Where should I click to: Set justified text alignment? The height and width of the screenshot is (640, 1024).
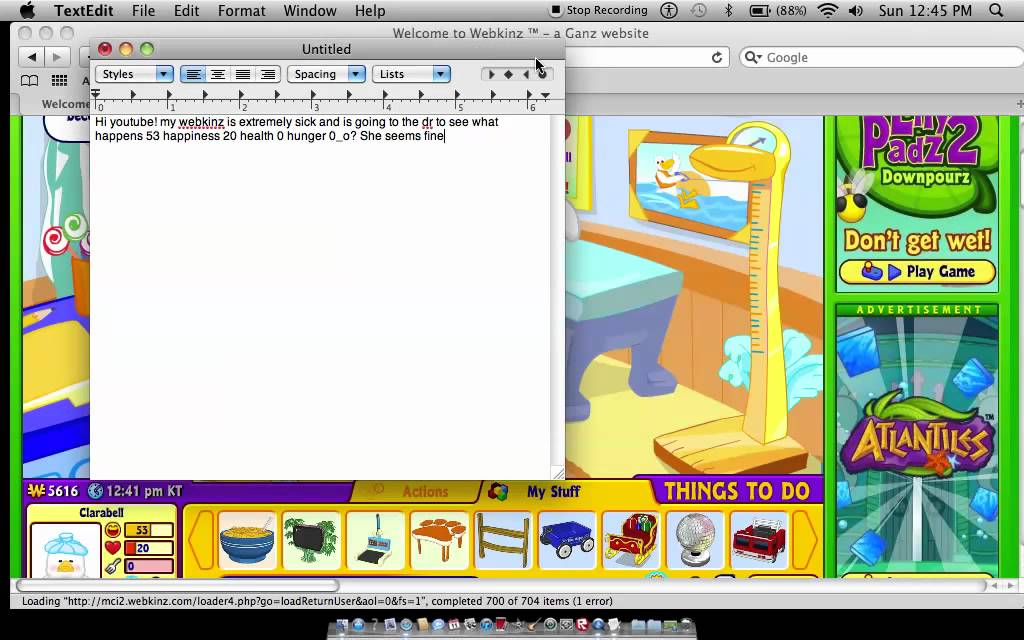242,74
